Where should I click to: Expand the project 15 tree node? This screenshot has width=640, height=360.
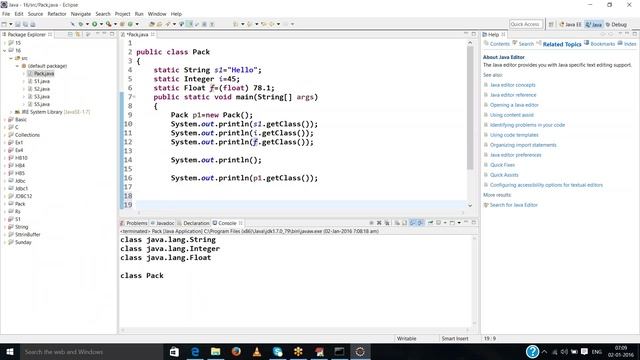pos(4,43)
